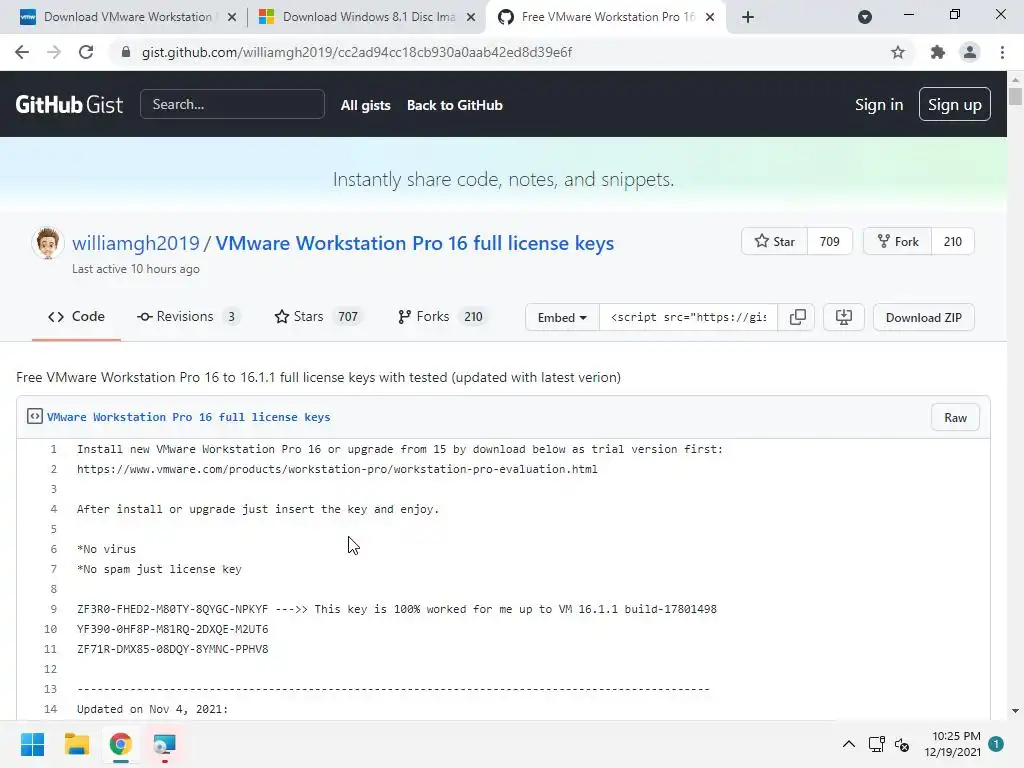The width and height of the screenshot is (1024, 768).
Task: Click the Sign up button
Action: (x=954, y=104)
